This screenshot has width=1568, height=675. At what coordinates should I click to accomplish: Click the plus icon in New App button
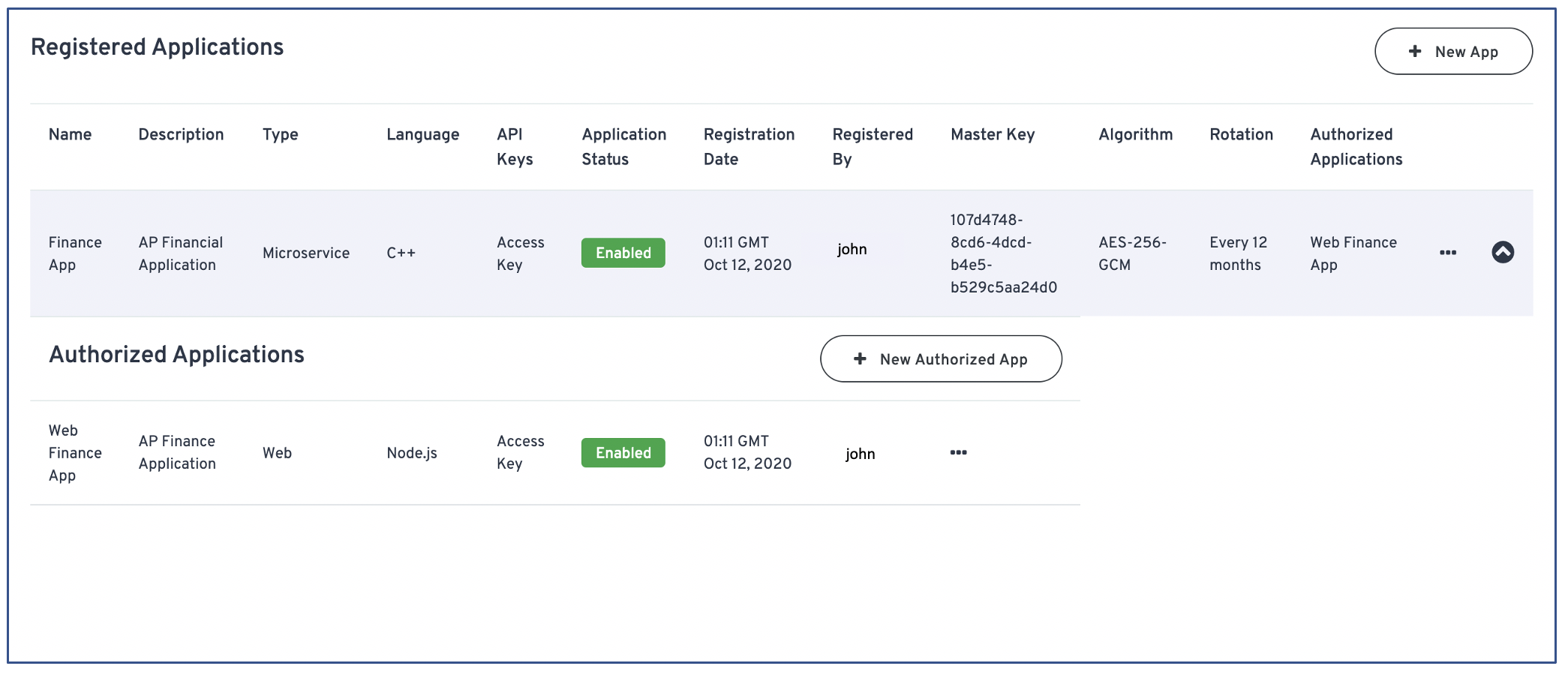(1414, 51)
